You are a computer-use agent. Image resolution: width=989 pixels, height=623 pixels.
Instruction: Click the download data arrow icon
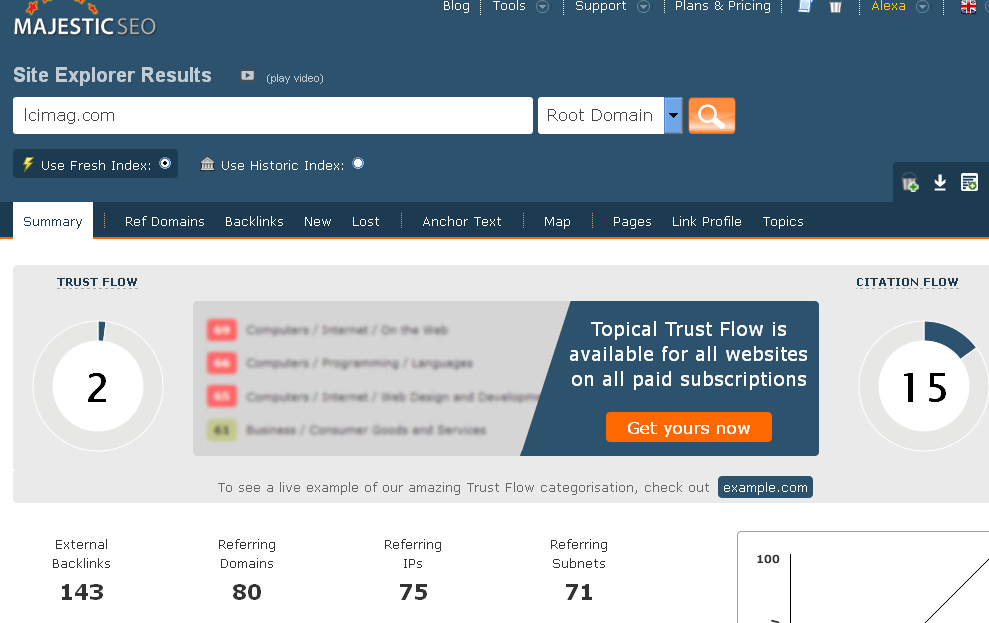tap(940, 182)
